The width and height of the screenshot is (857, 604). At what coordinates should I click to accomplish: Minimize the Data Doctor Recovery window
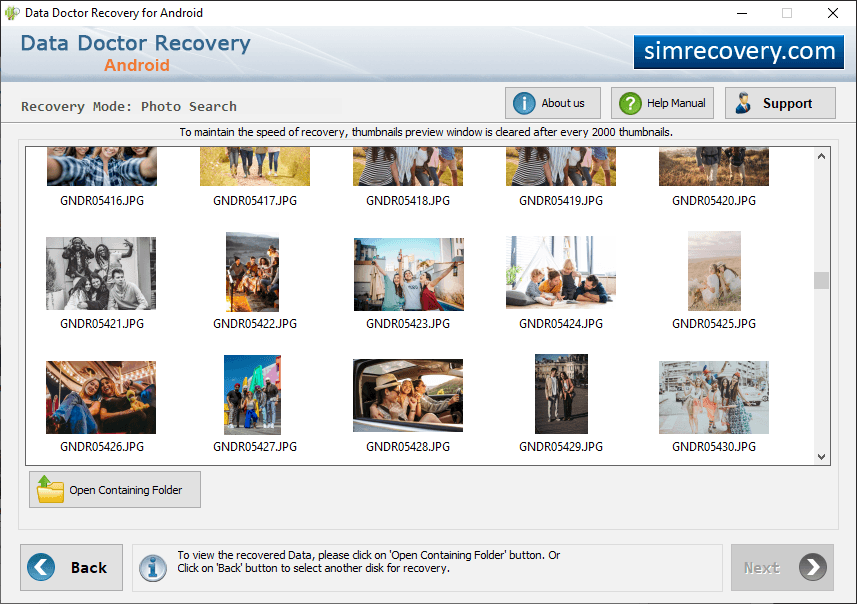[x=742, y=13]
